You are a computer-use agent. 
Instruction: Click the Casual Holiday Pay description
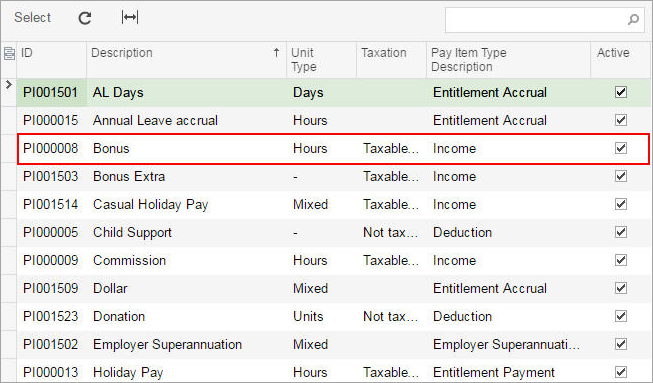tap(150, 204)
